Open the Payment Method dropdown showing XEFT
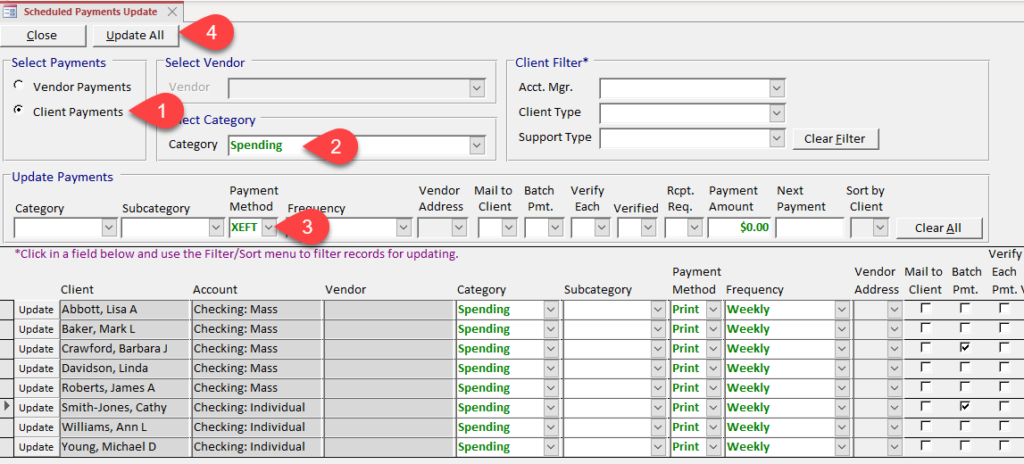The height and width of the screenshot is (464, 1024). pyautogui.click(x=269, y=227)
